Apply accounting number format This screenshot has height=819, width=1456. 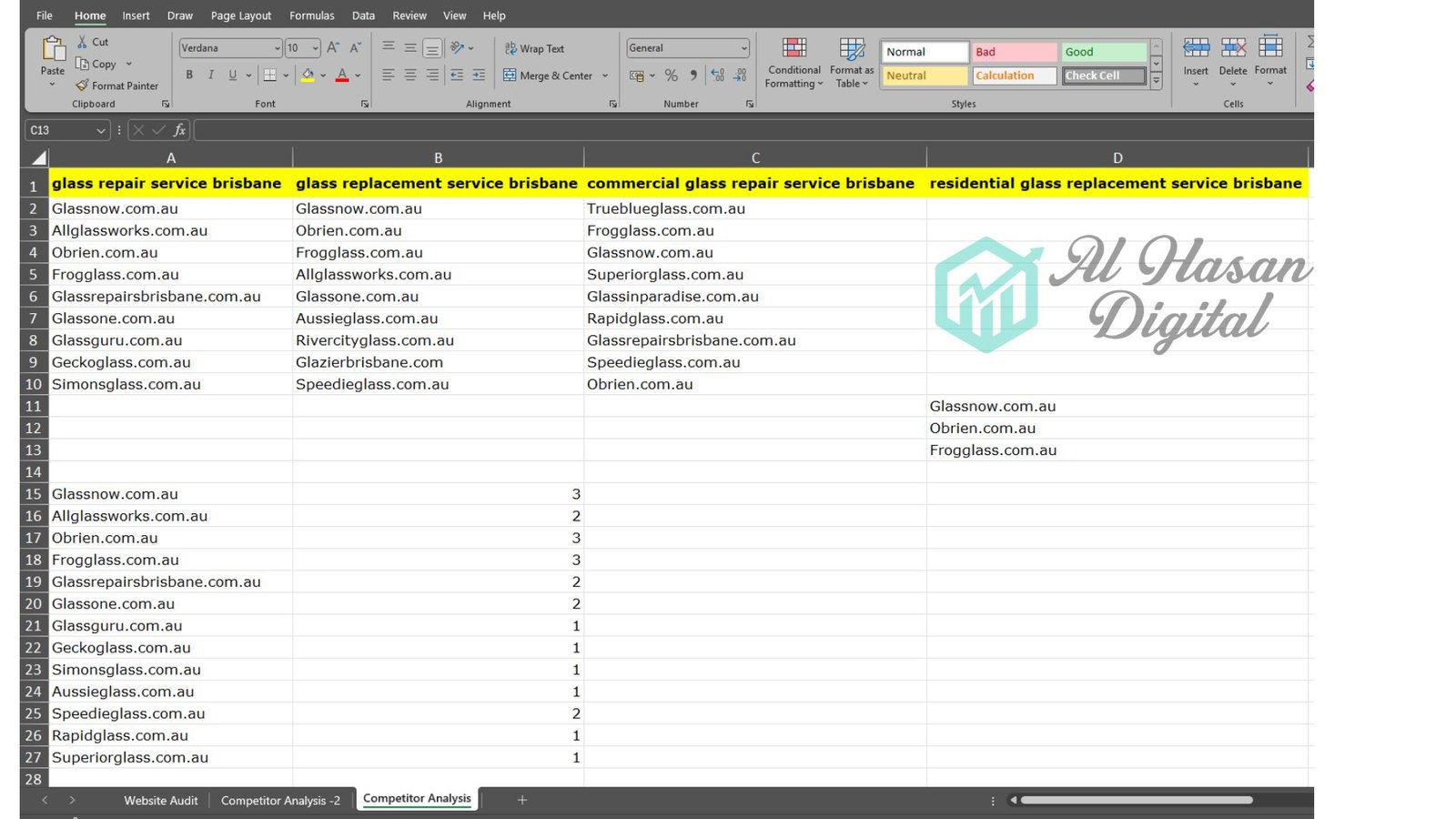637,76
